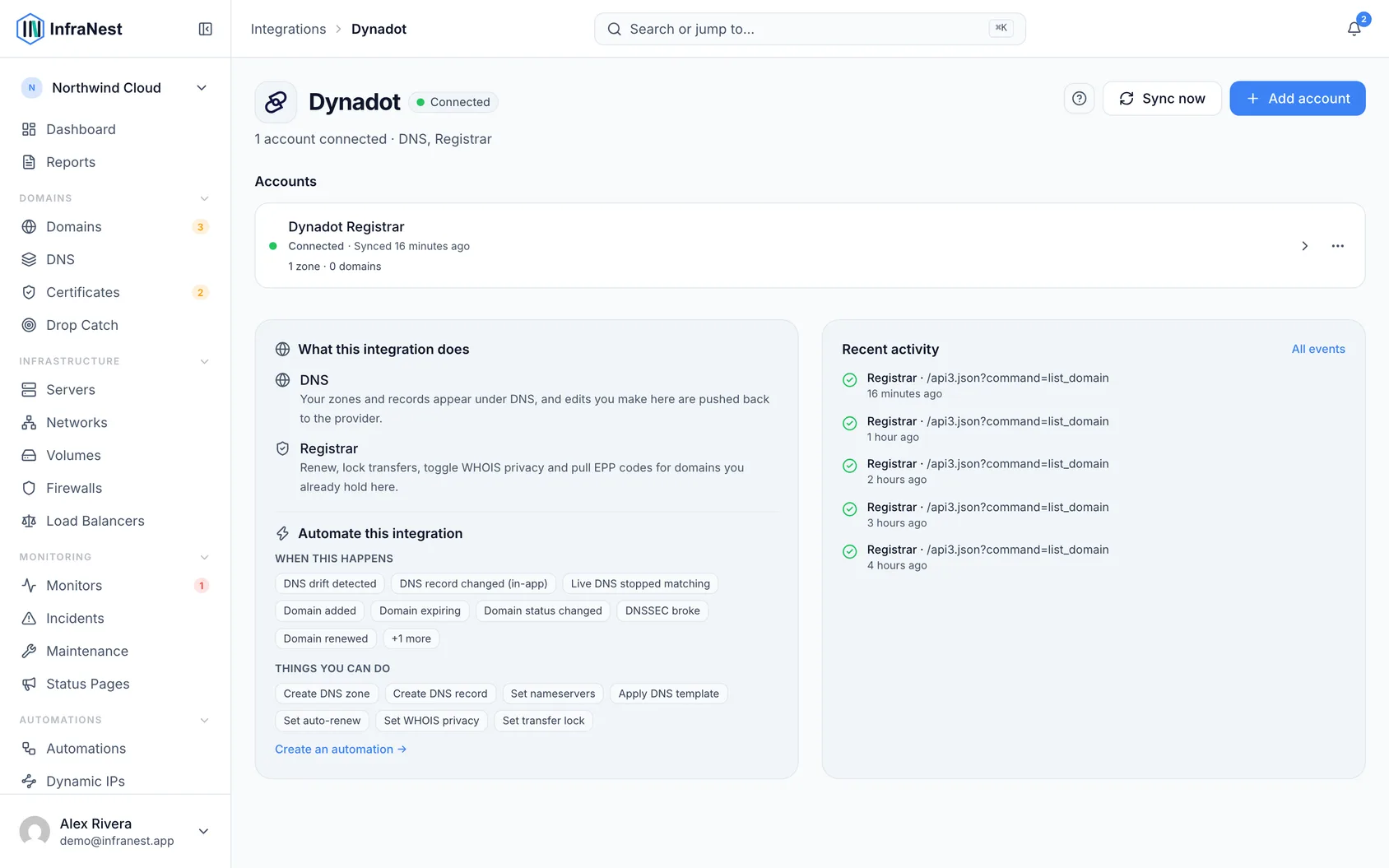Image resolution: width=1389 pixels, height=868 pixels.
Task: Focus the Search or jump to field
Action: pyautogui.click(x=810, y=29)
